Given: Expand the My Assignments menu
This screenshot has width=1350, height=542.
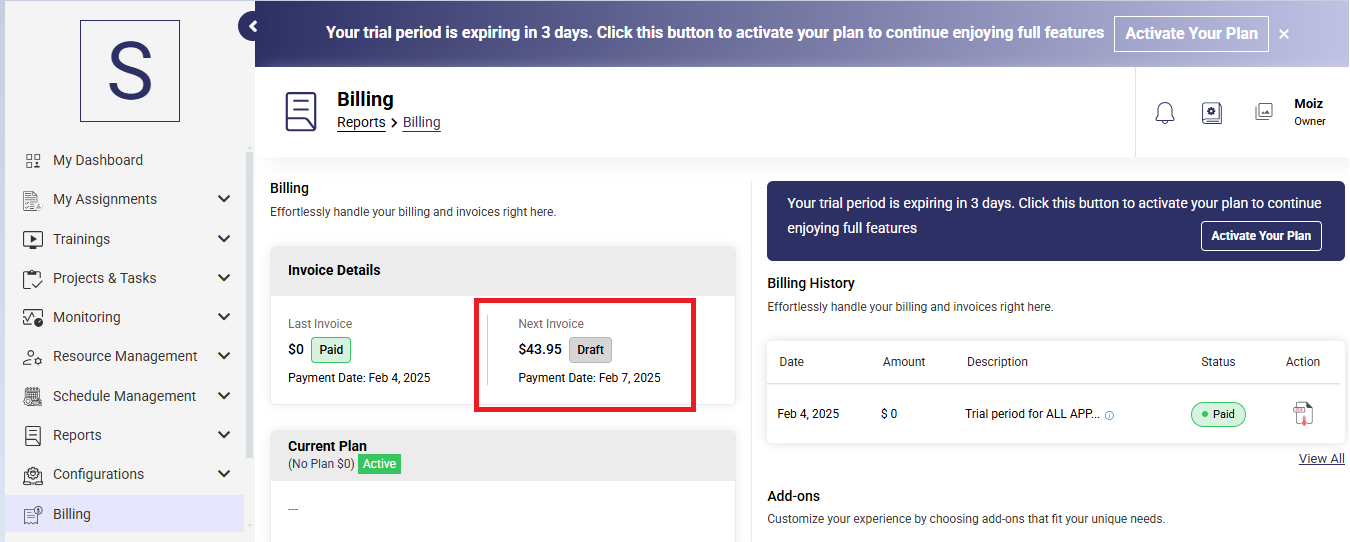Looking at the screenshot, I should coord(224,199).
